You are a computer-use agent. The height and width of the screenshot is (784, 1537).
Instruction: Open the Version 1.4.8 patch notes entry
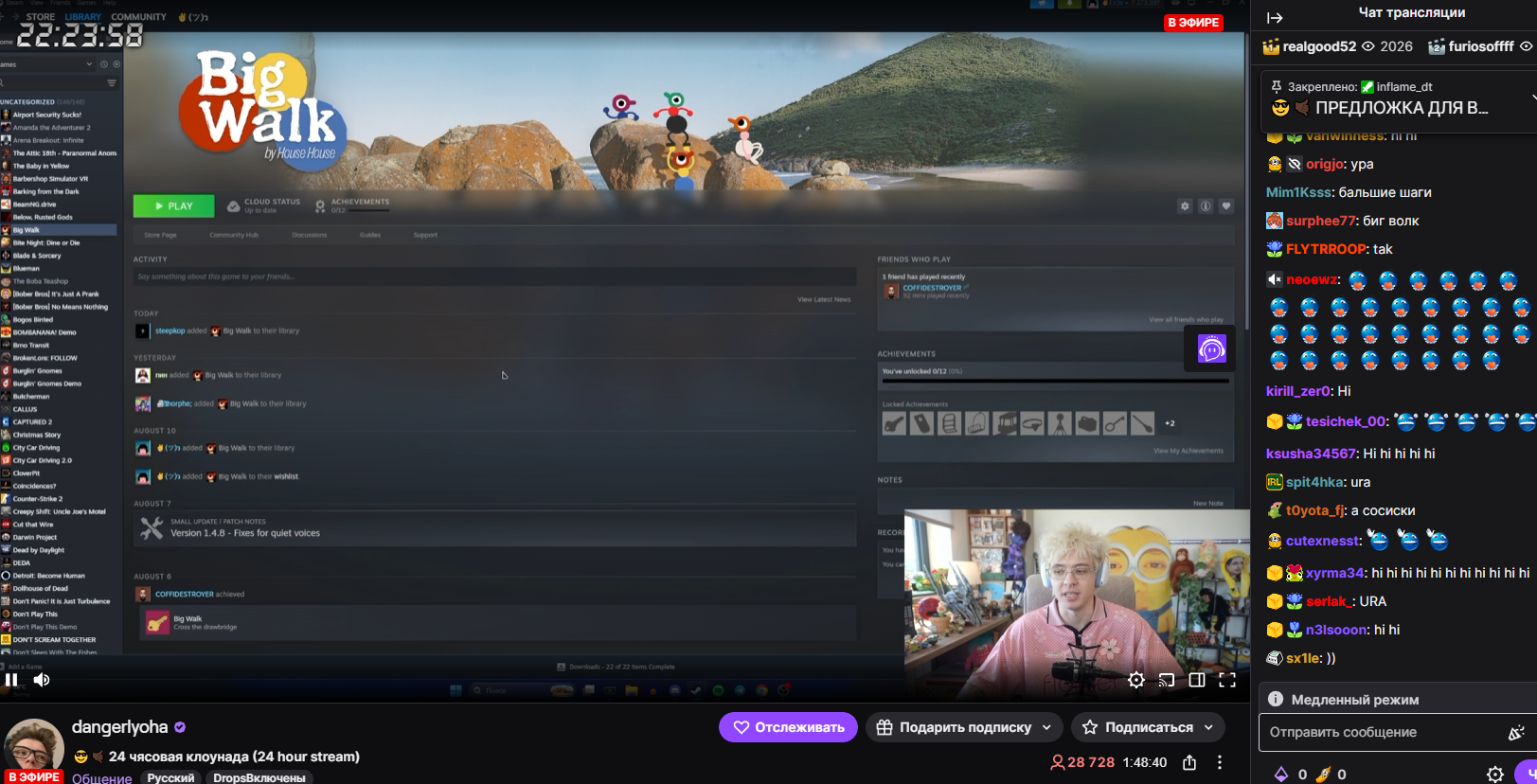pyautogui.click(x=494, y=528)
